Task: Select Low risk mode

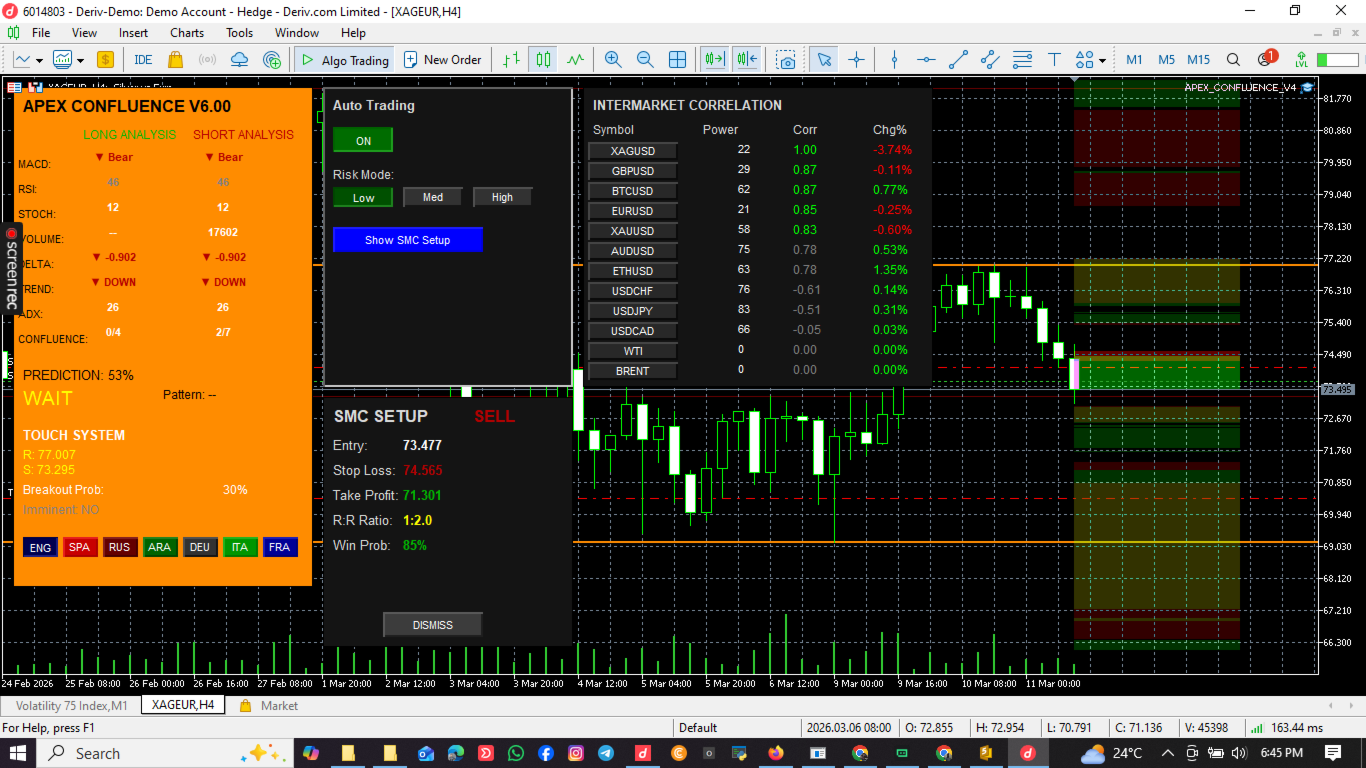Action: [363, 197]
